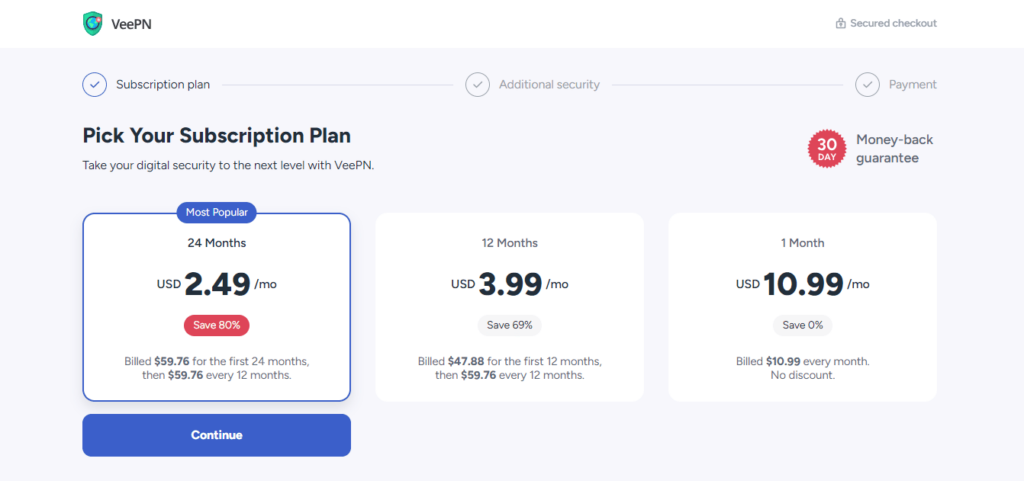Click the Save 0% badge

point(803,325)
